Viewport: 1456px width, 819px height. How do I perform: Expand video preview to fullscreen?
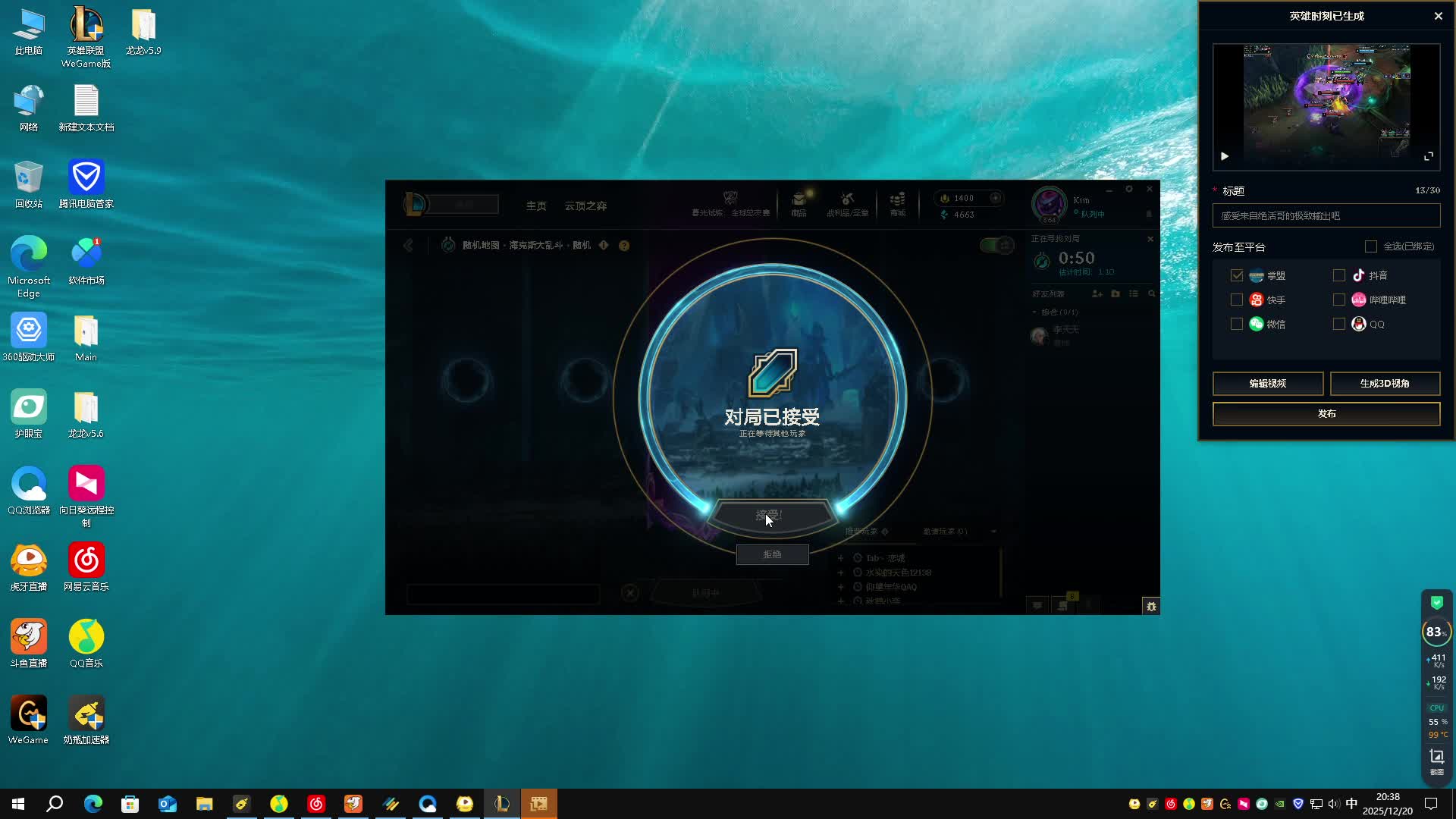point(1429,156)
